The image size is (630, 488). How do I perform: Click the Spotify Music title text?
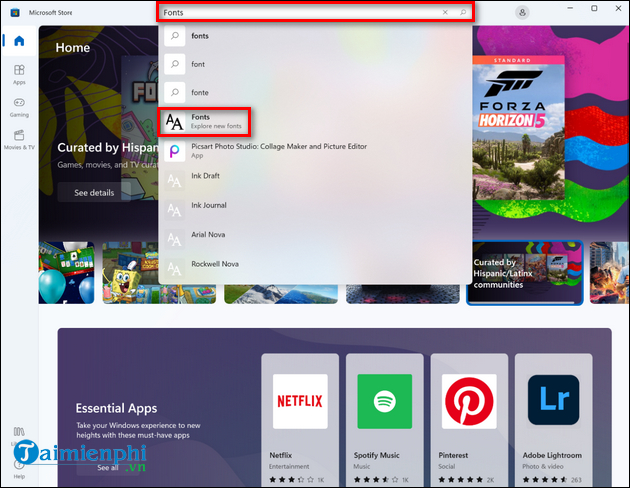376,455
